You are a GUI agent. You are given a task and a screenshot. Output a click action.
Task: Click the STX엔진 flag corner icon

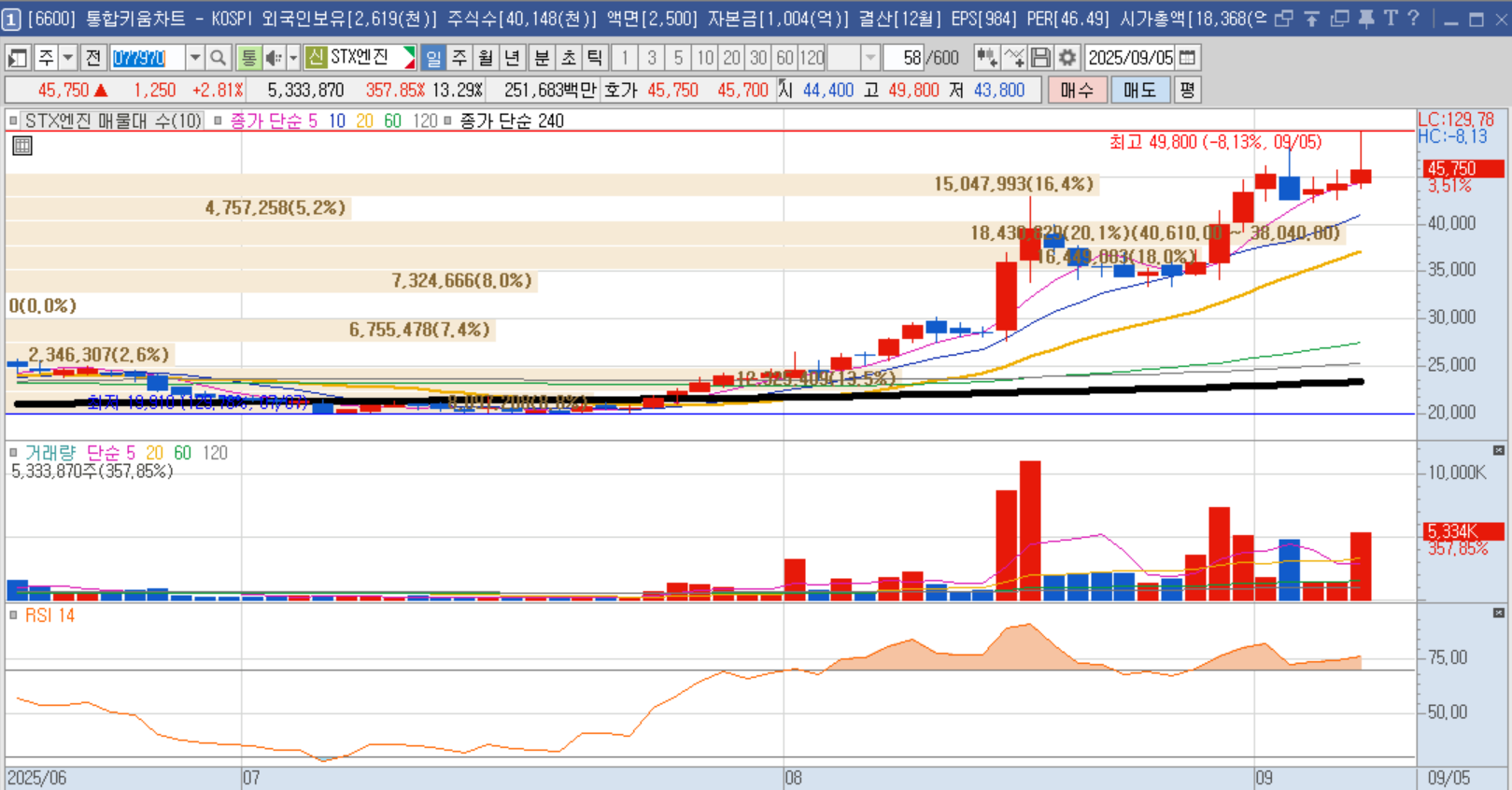tap(409, 58)
